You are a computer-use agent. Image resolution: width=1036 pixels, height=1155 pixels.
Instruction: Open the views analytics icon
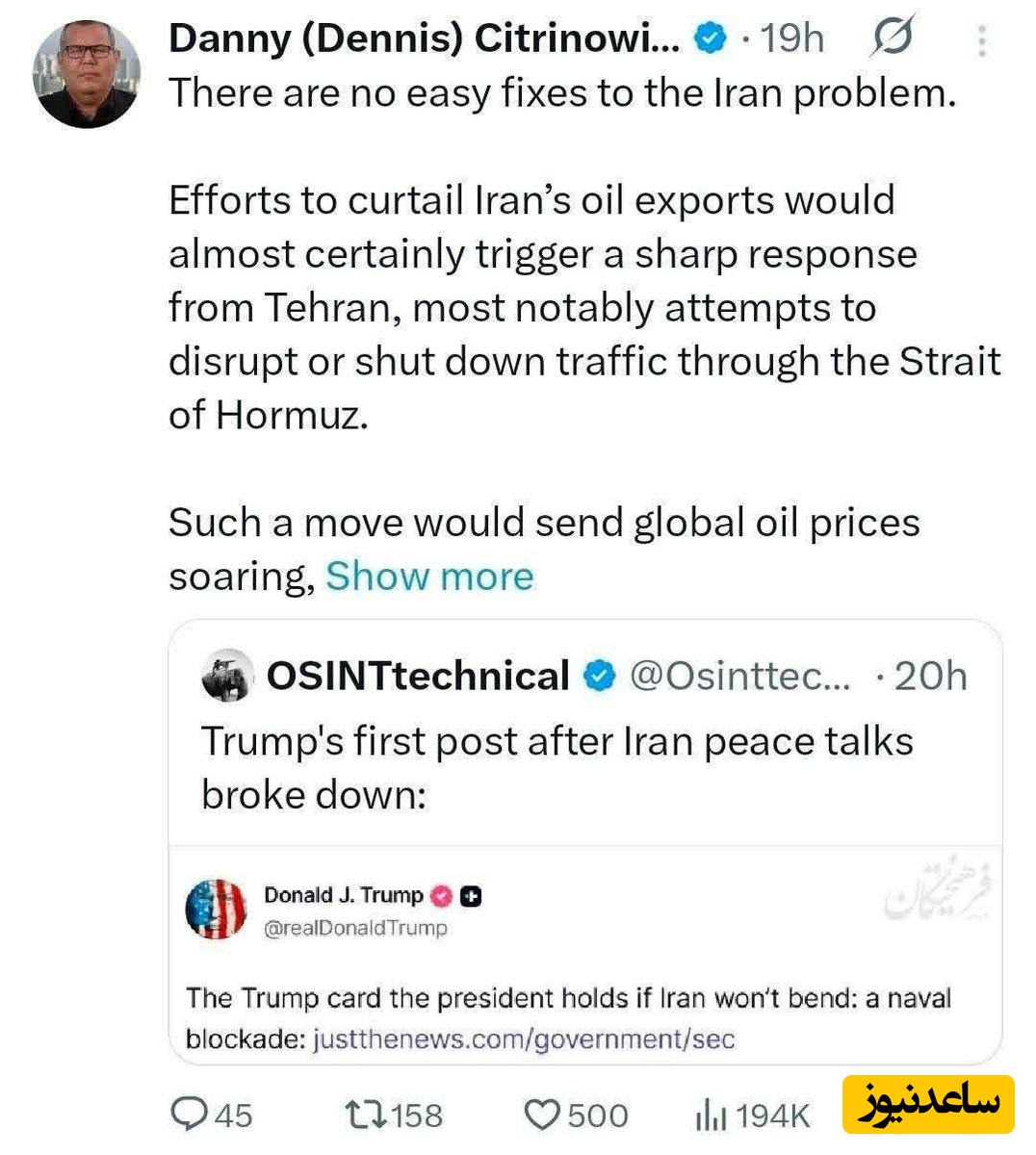711,1115
